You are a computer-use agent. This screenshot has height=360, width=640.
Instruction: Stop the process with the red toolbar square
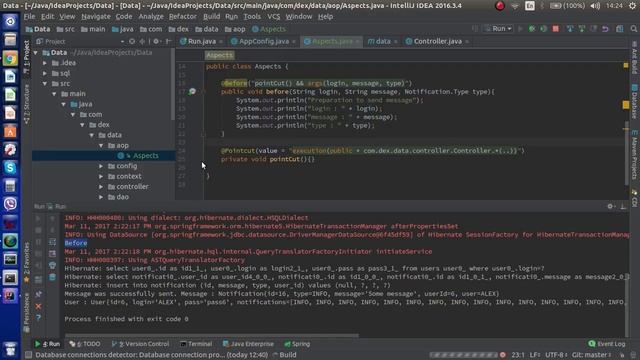point(556,29)
